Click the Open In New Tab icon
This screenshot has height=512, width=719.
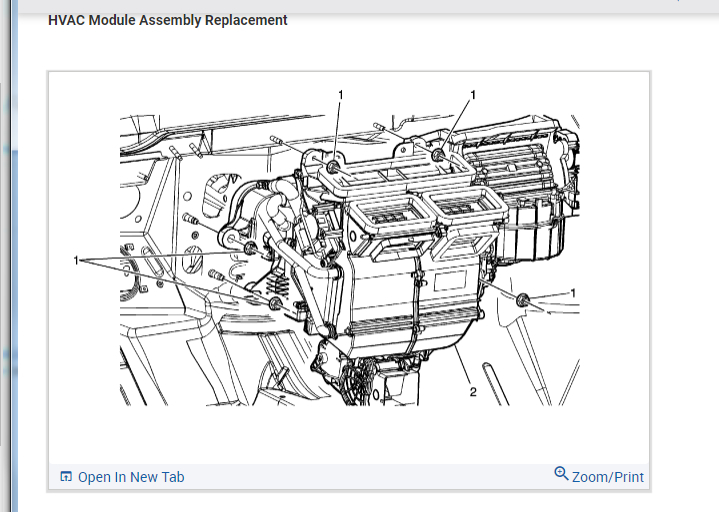pos(66,477)
